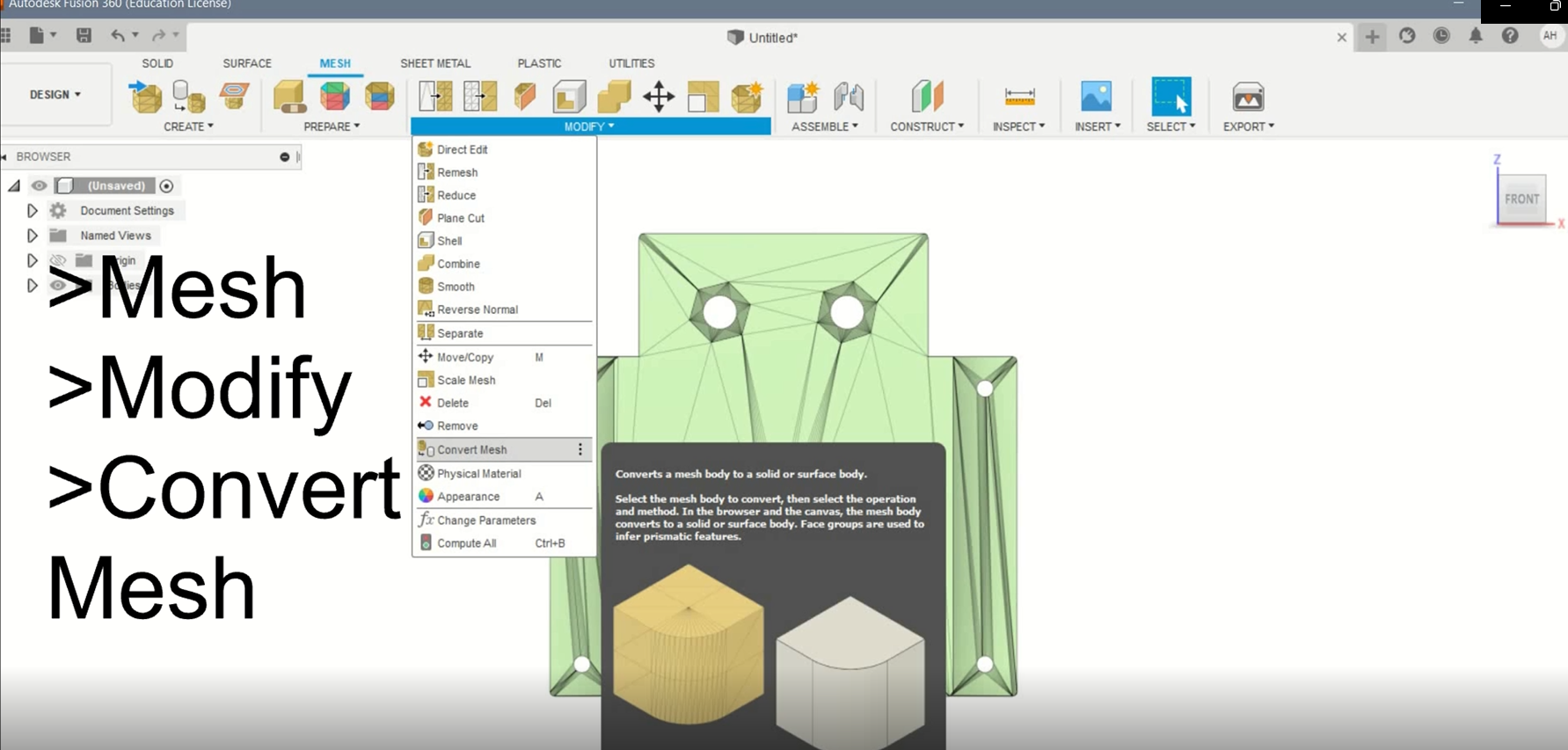Click the Measure icon in the Inspect group
Screen dimensions: 1568x750
tap(1019, 96)
